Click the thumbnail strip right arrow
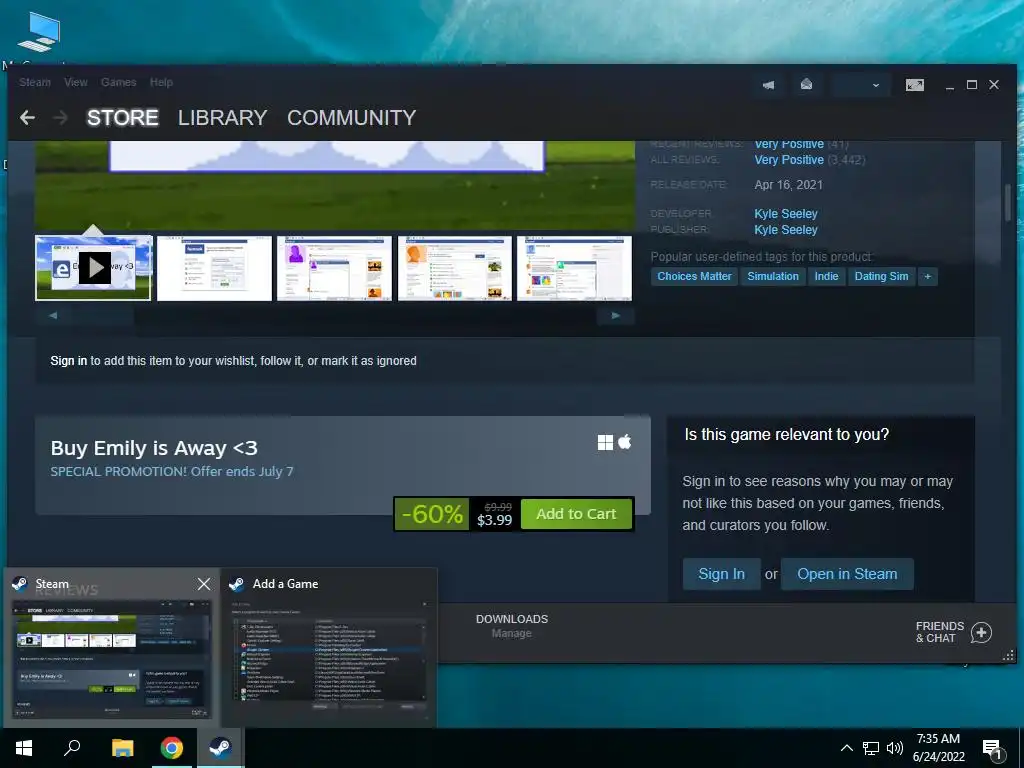This screenshot has width=1024, height=768. click(x=615, y=315)
